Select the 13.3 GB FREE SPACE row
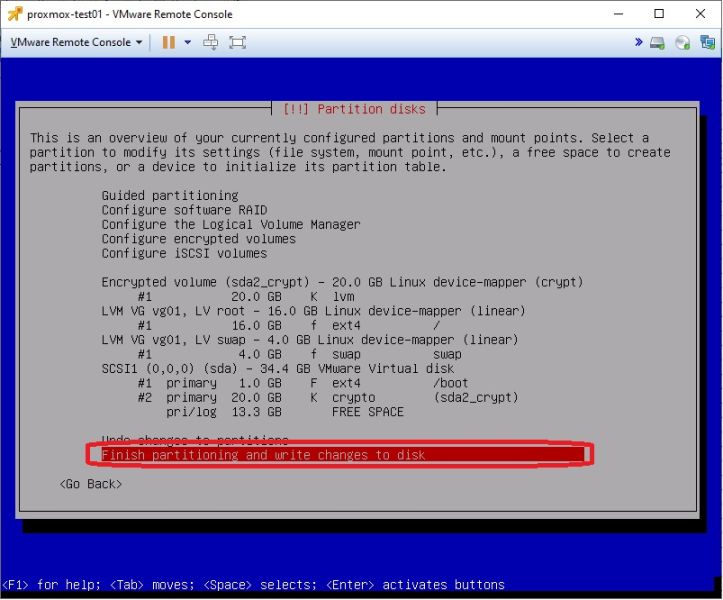This screenshot has width=723, height=600. [284, 412]
